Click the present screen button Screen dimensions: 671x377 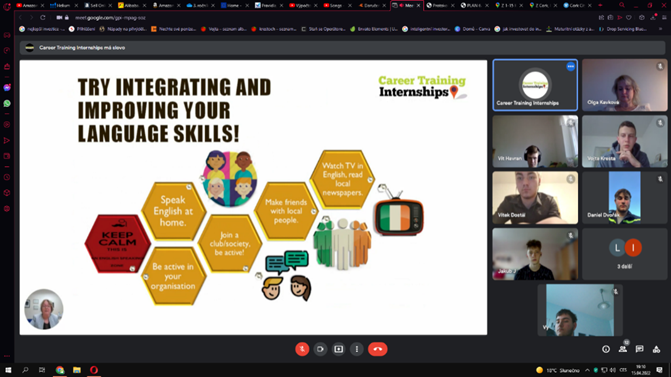338,349
